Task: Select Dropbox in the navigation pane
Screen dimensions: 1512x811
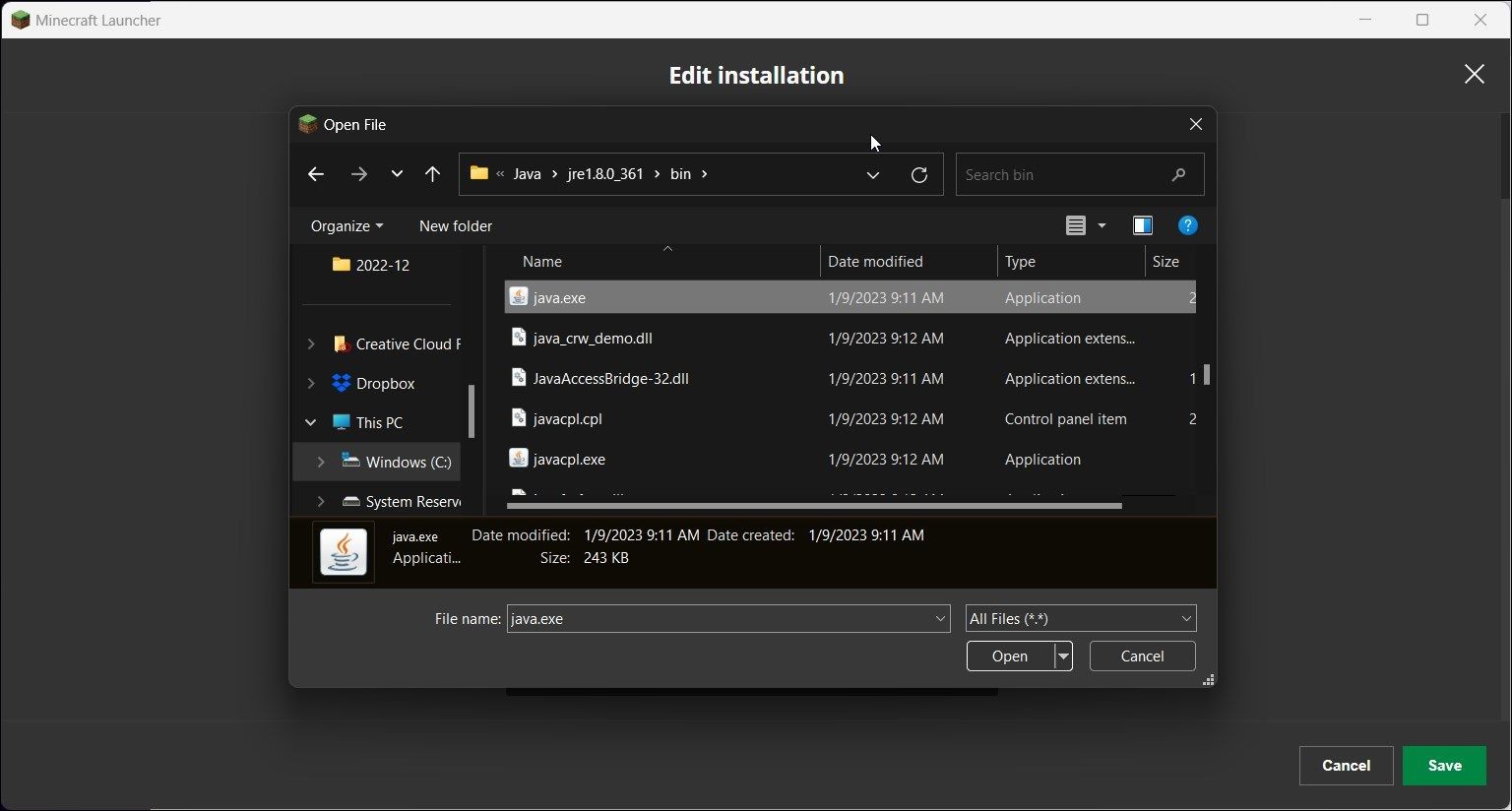Action: (x=374, y=383)
